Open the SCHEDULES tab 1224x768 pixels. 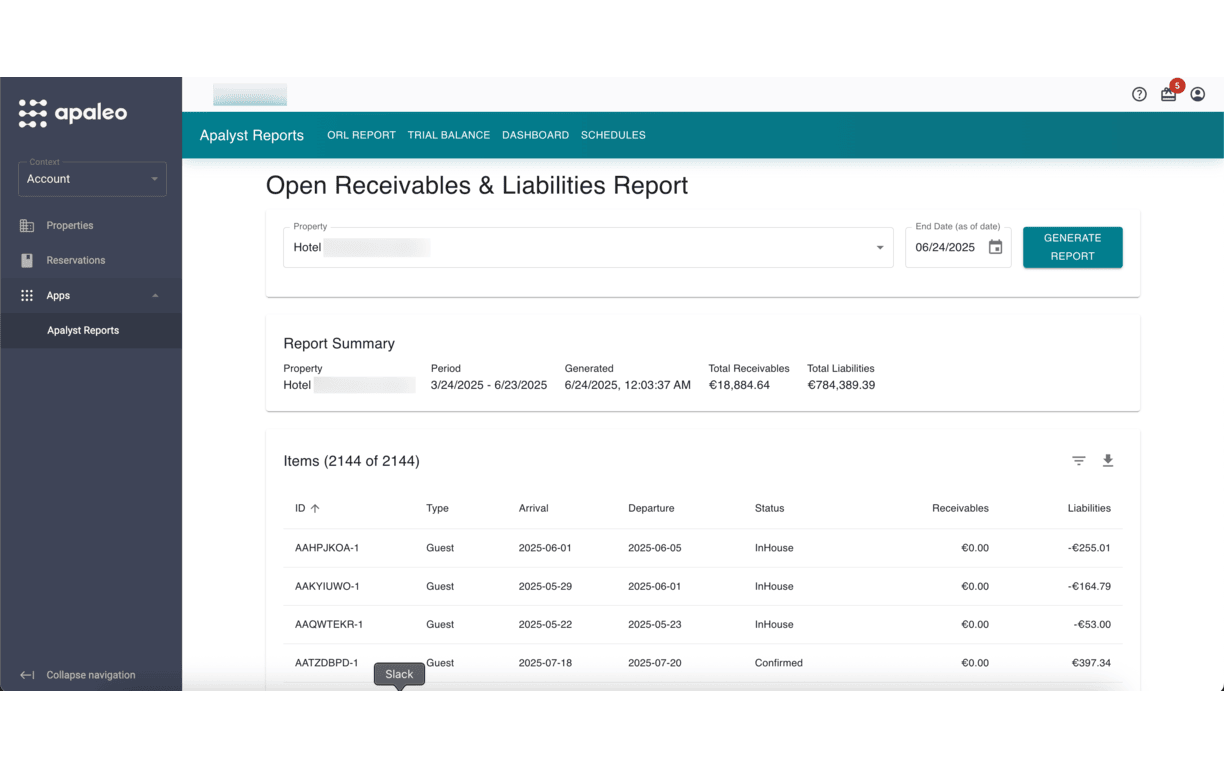click(613, 135)
